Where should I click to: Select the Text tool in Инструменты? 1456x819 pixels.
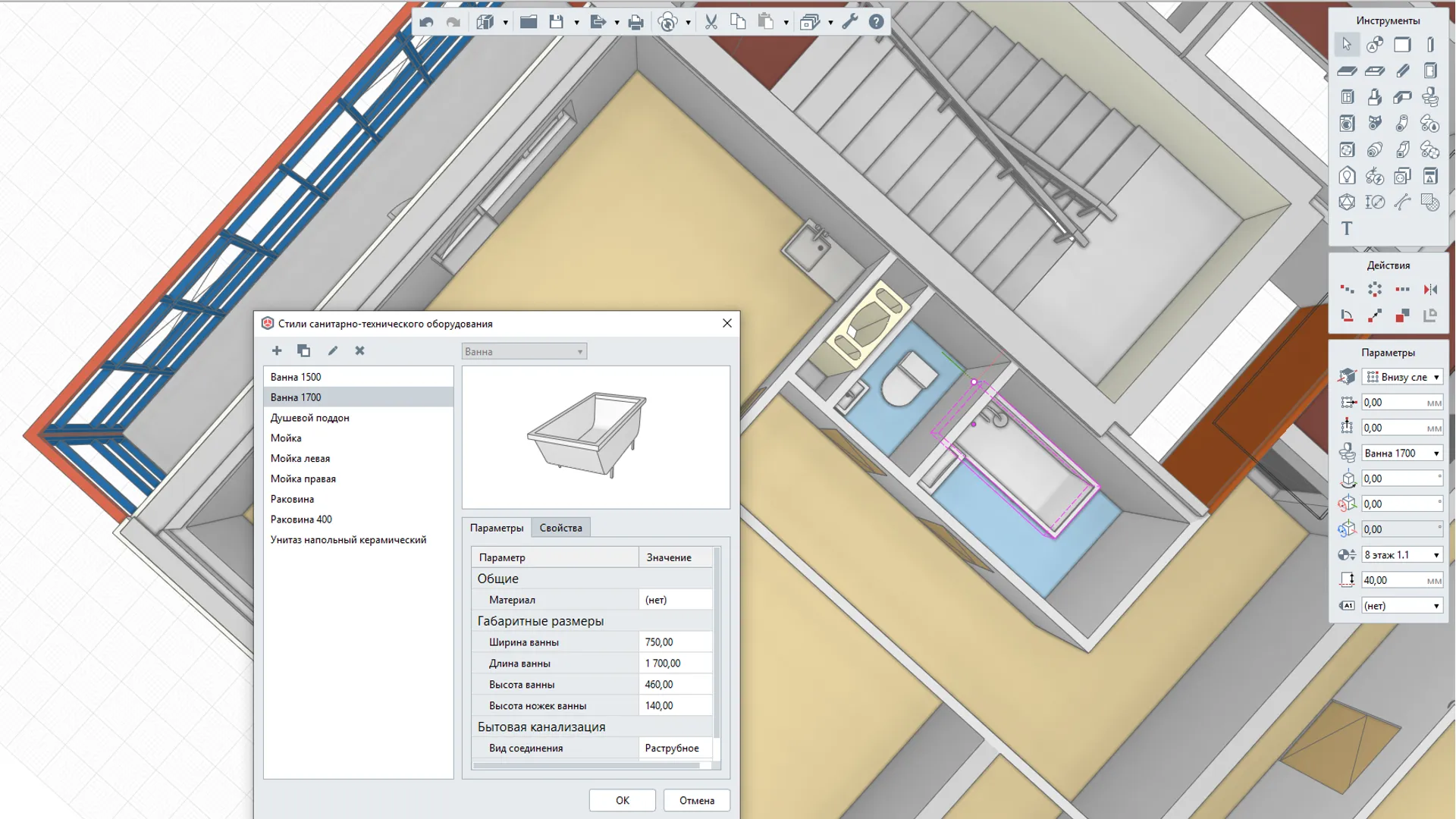tap(1346, 228)
